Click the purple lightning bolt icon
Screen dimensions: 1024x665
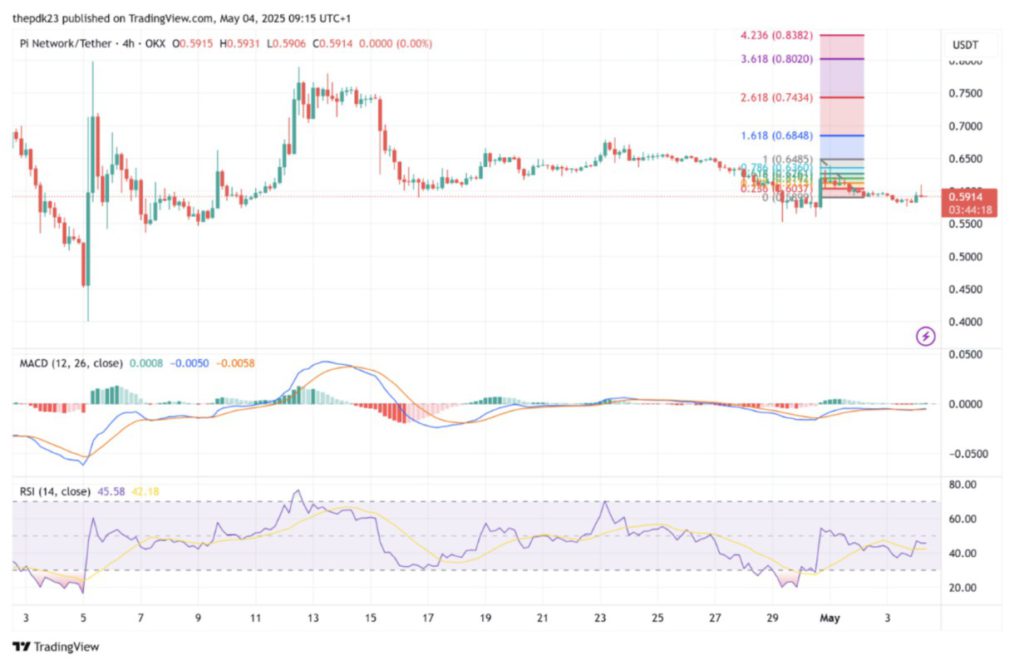[x=925, y=336]
